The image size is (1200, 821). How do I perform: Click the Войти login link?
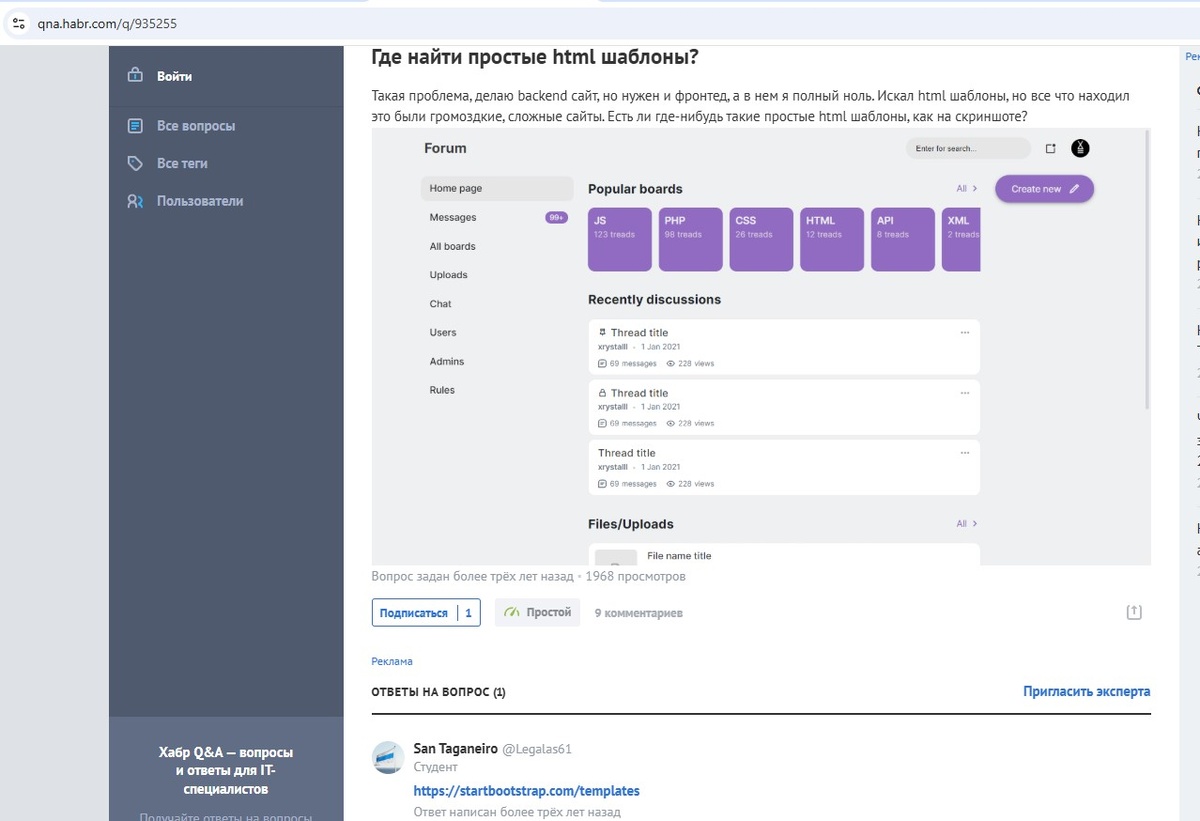(x=174, y=76)
